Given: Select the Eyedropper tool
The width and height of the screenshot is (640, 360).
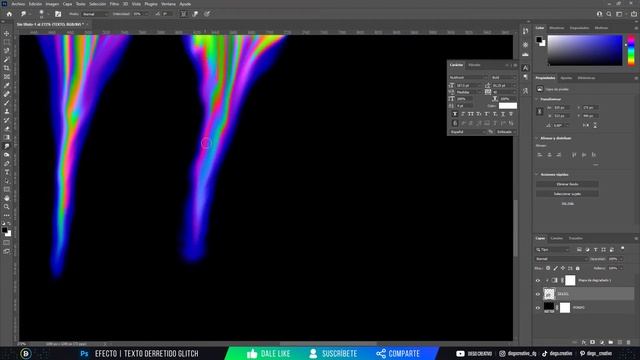Looking at the screenshot, I should tap(7, 85).
